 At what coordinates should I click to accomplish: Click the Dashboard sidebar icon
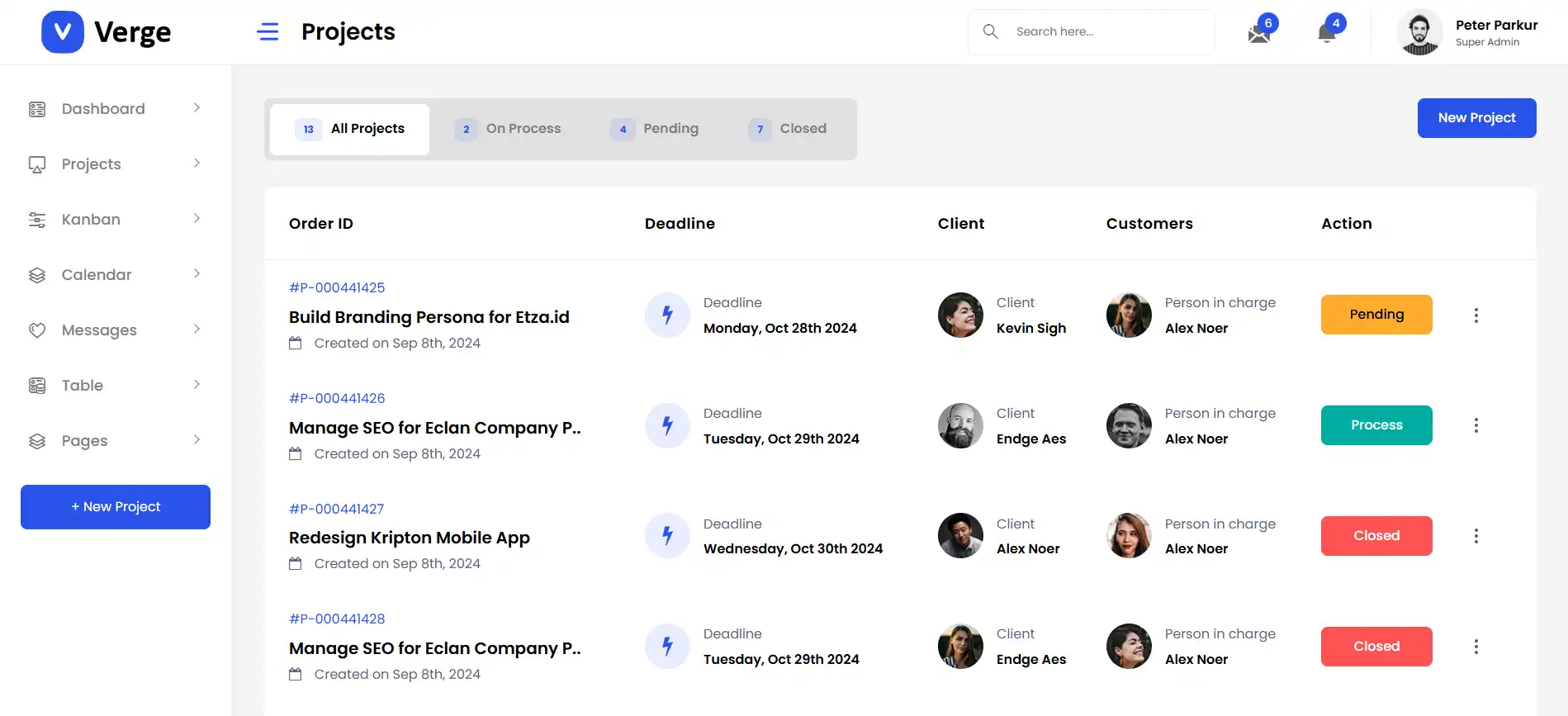click(37, 109)
